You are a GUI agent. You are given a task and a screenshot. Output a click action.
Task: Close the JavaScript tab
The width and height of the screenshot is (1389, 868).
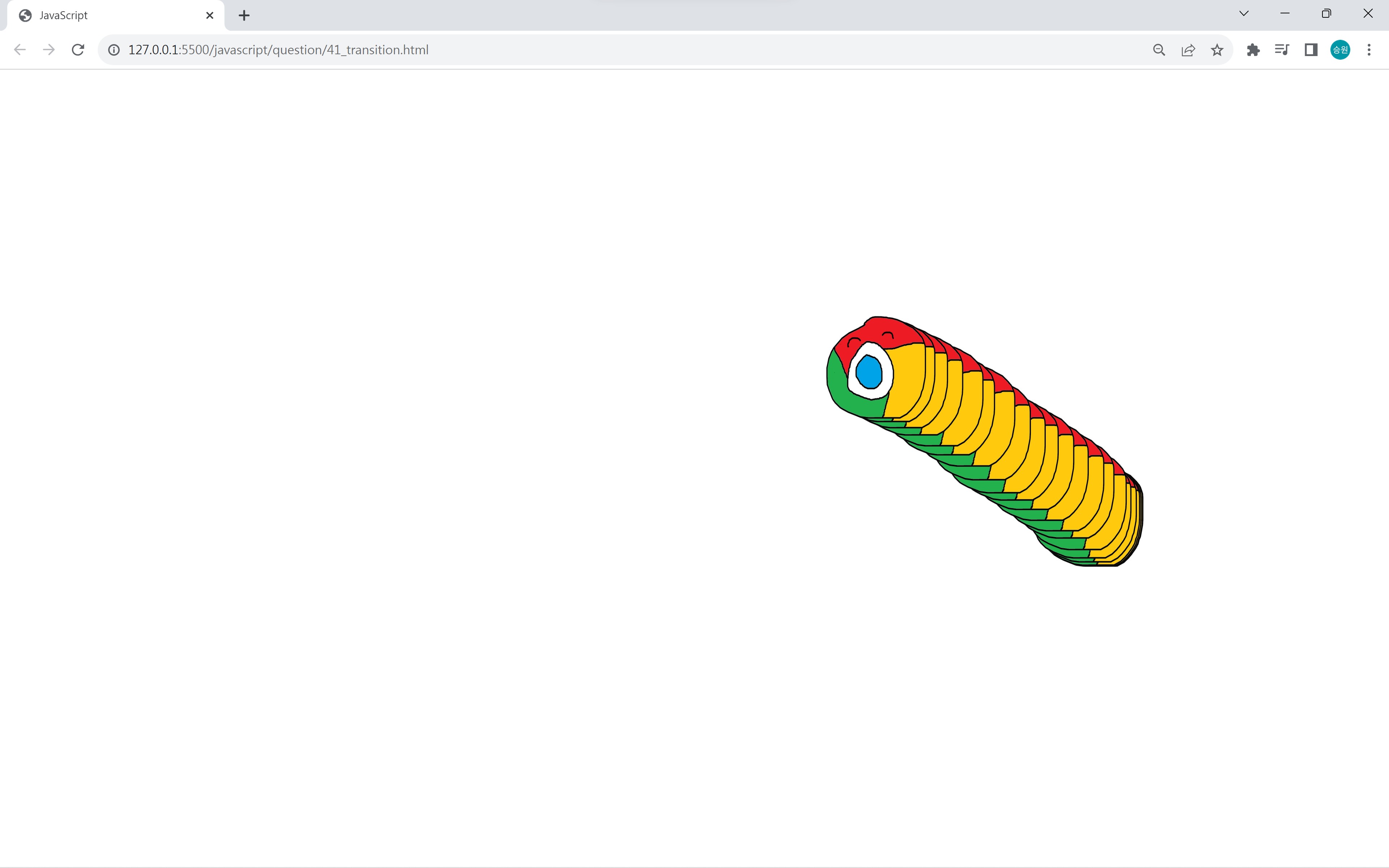[209, 16]
